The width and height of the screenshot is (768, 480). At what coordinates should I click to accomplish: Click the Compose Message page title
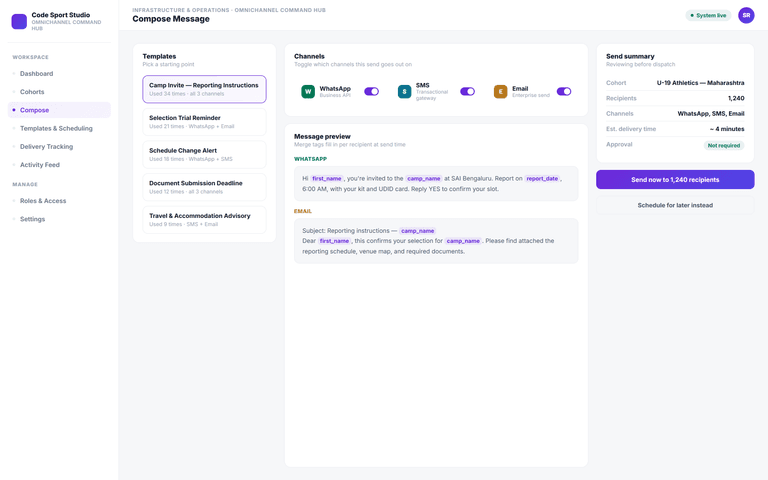click(171, 19)
